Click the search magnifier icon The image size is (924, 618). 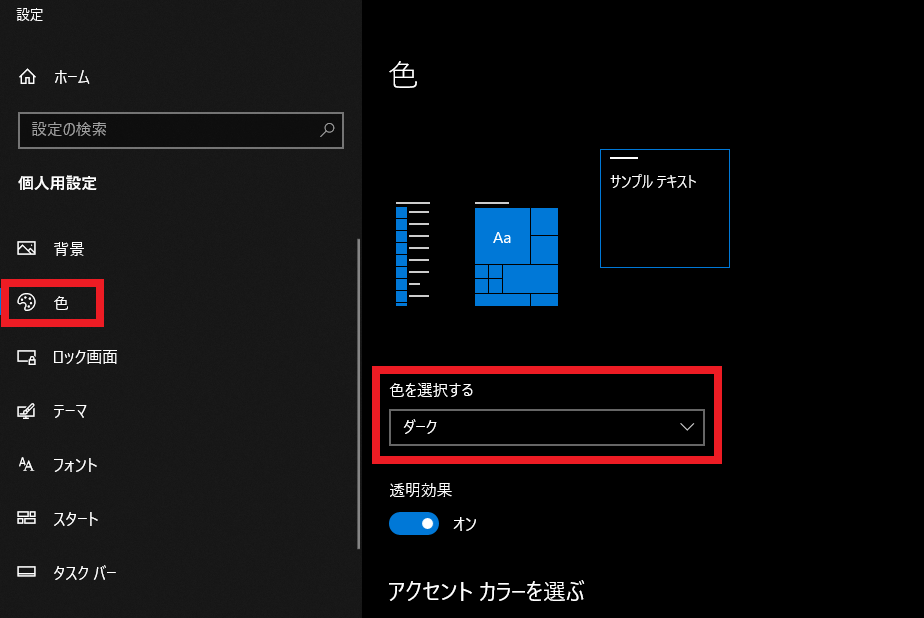327,130
